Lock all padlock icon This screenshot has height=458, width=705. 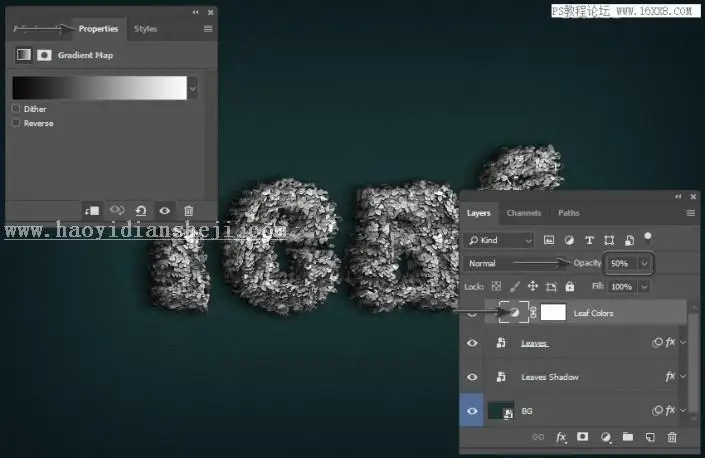tap(570, 286)
